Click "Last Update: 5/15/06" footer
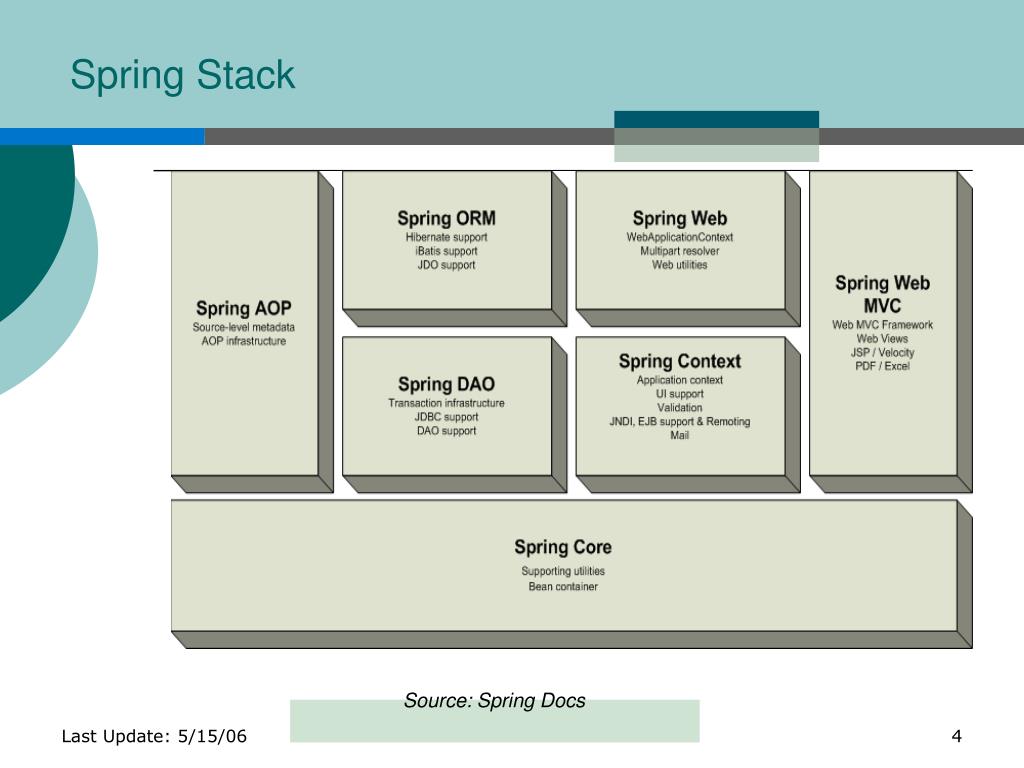The image size is (1024, 768). 154,737
